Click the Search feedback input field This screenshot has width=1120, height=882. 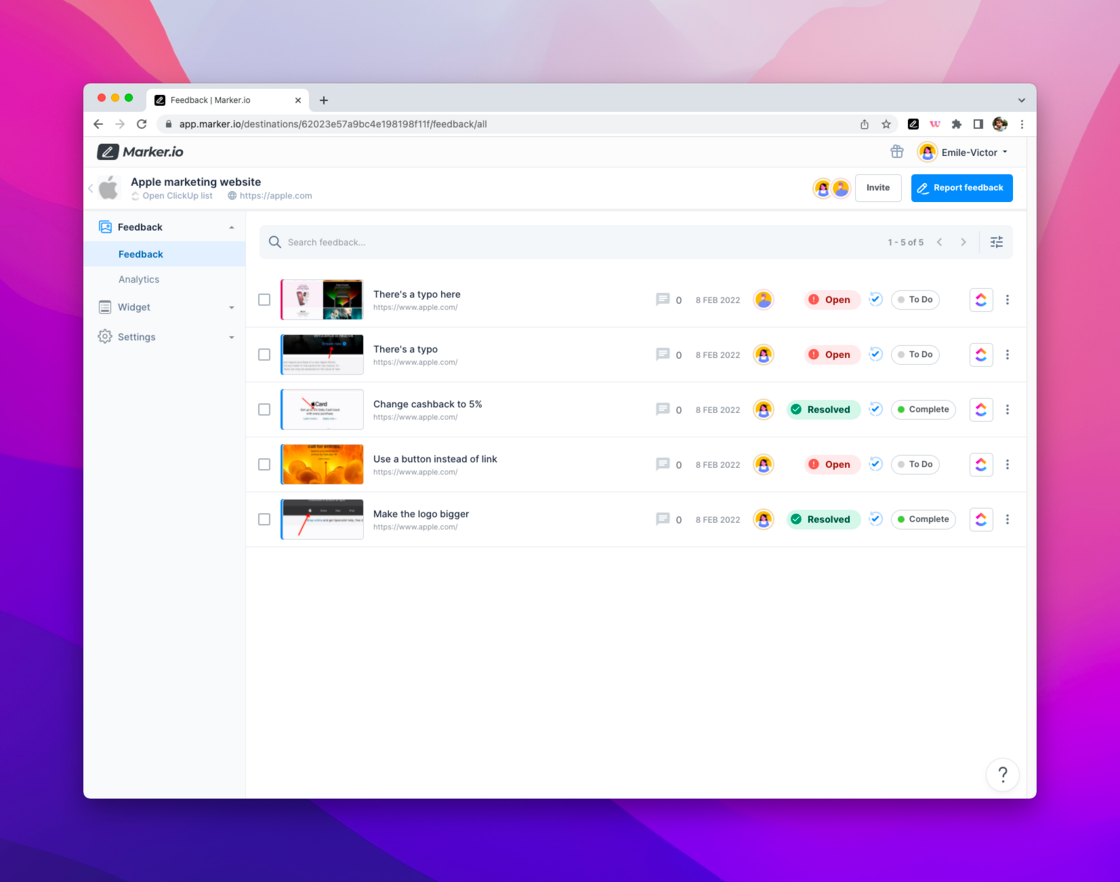point(571,242)
